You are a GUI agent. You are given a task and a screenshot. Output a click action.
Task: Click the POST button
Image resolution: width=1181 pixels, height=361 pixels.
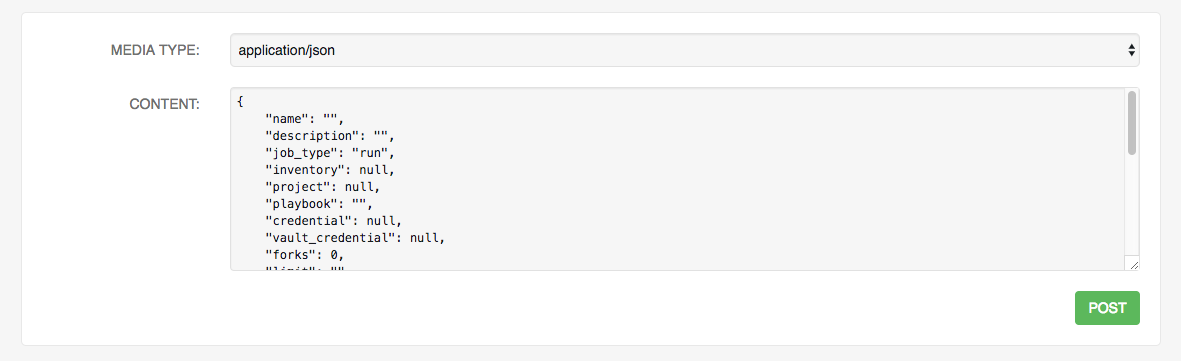click(1106, 308)
